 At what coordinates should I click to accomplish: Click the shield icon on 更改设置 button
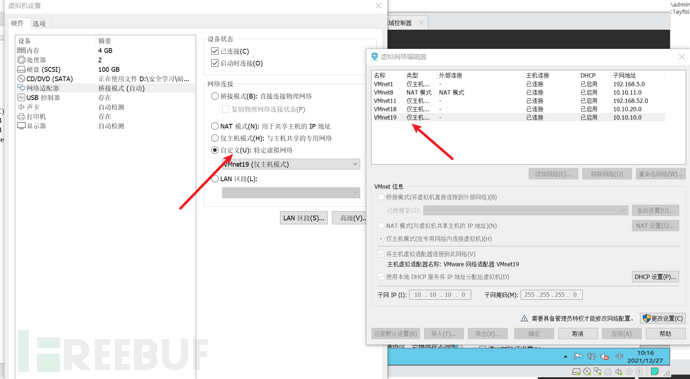[646, 318]
